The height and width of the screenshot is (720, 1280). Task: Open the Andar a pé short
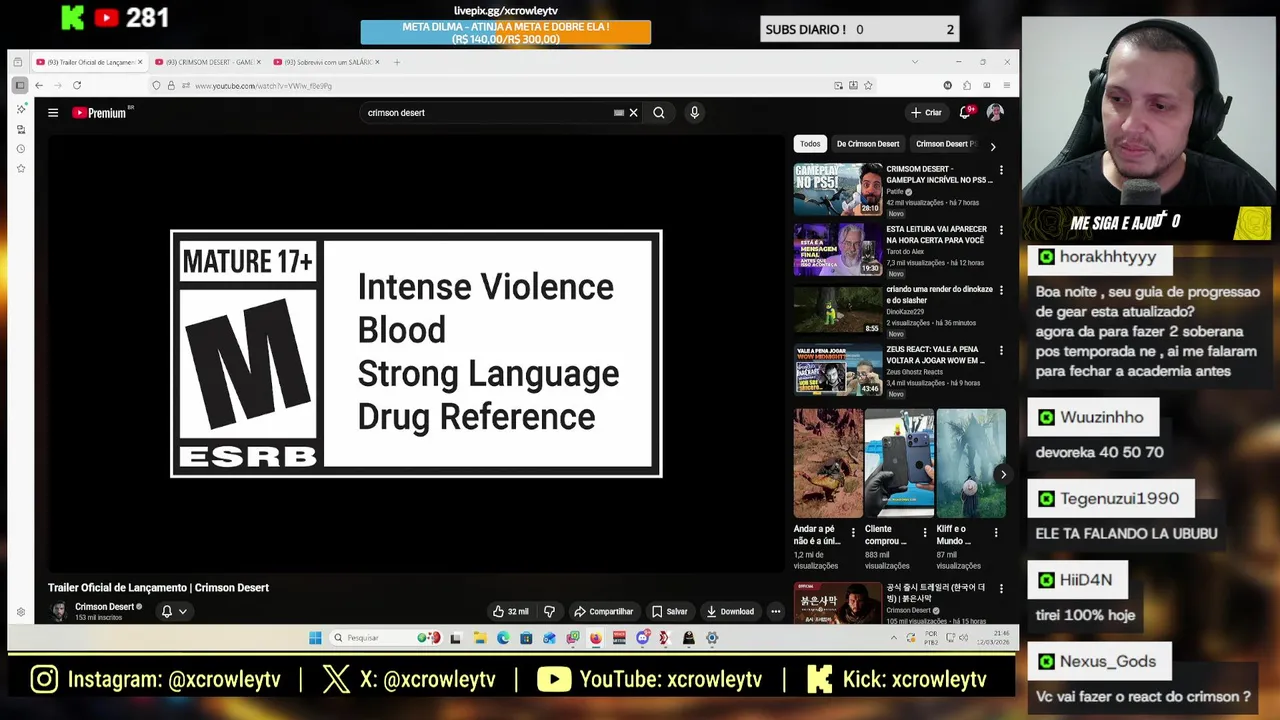click(x=828, y=463)
